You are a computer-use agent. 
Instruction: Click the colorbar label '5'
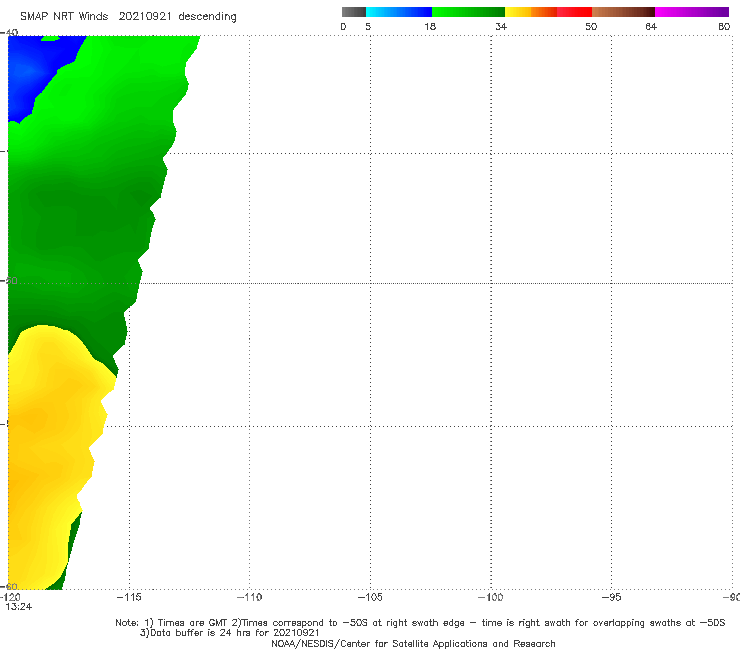pos(368,26)
